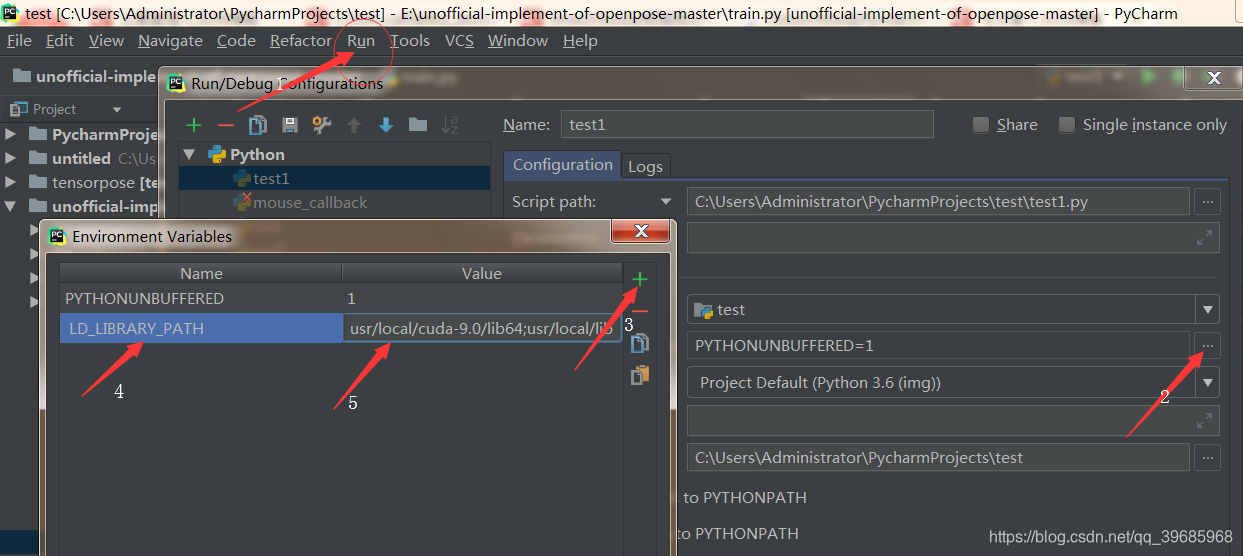This screenshot has width=1243, height=556.
Task: Expand parameters field icon
Action: point(1205,238)
